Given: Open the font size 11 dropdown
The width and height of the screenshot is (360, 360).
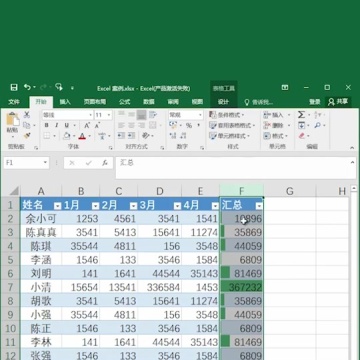Looking at the screenshot, I should coord(109,115).
